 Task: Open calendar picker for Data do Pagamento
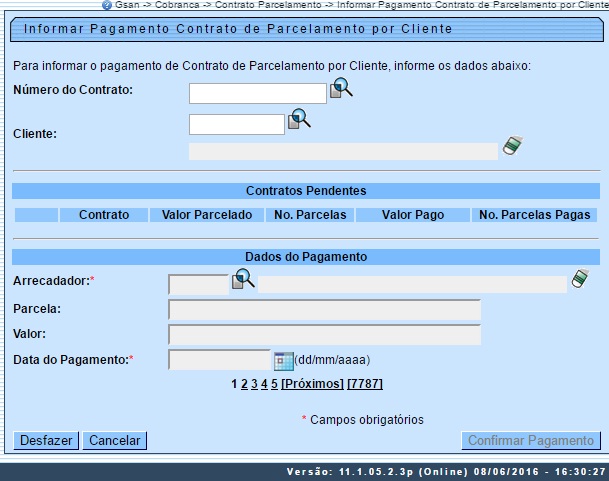coord(284,361)
